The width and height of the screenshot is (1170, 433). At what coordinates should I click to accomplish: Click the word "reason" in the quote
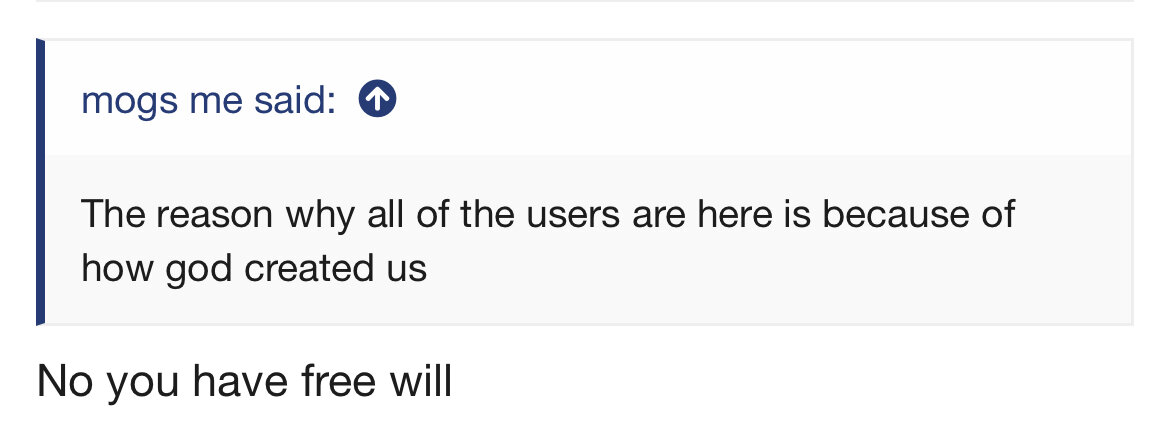pos(214,216)
